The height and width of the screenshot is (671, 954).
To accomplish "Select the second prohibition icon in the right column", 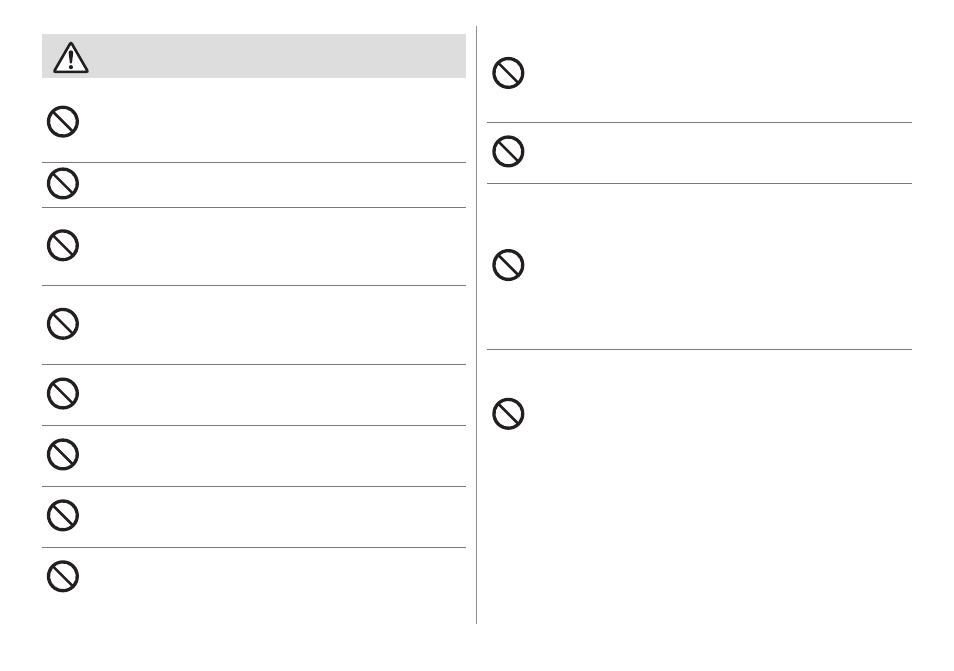I will 508,151.
